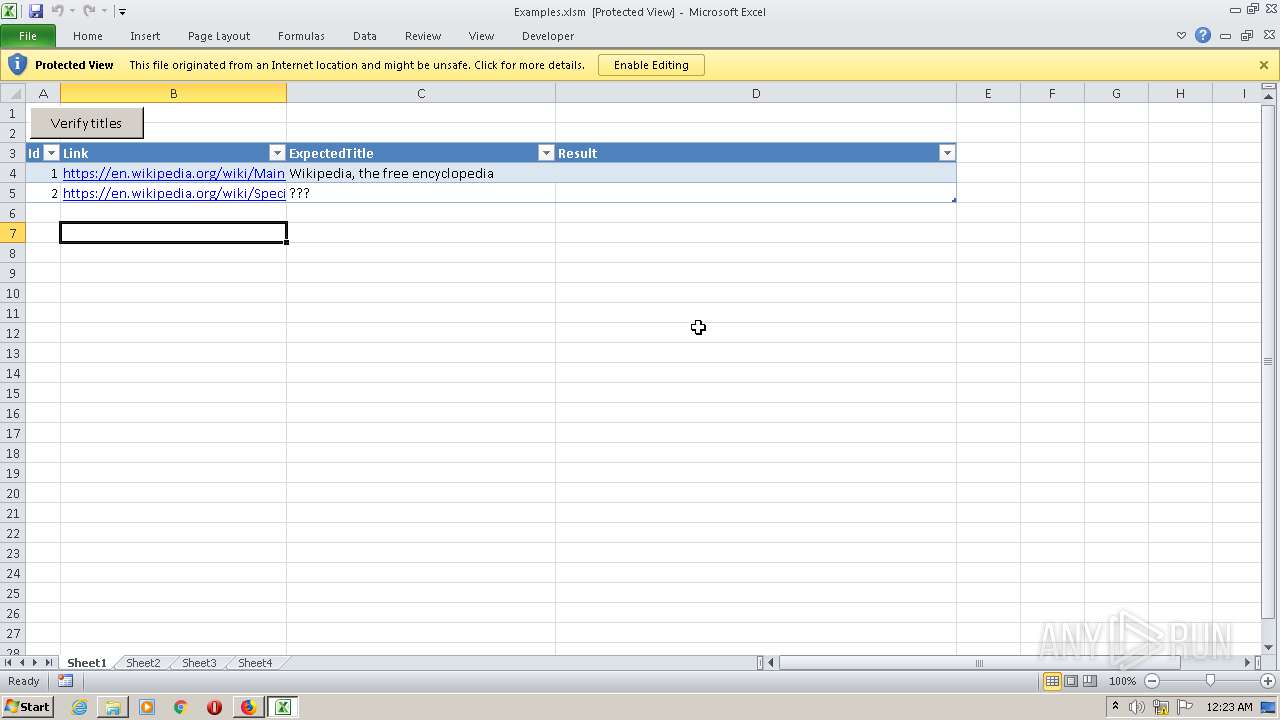This screenshot has height=720, width=1280.
Task: Click the Select All corner triangle
Action: pos(13,93)
